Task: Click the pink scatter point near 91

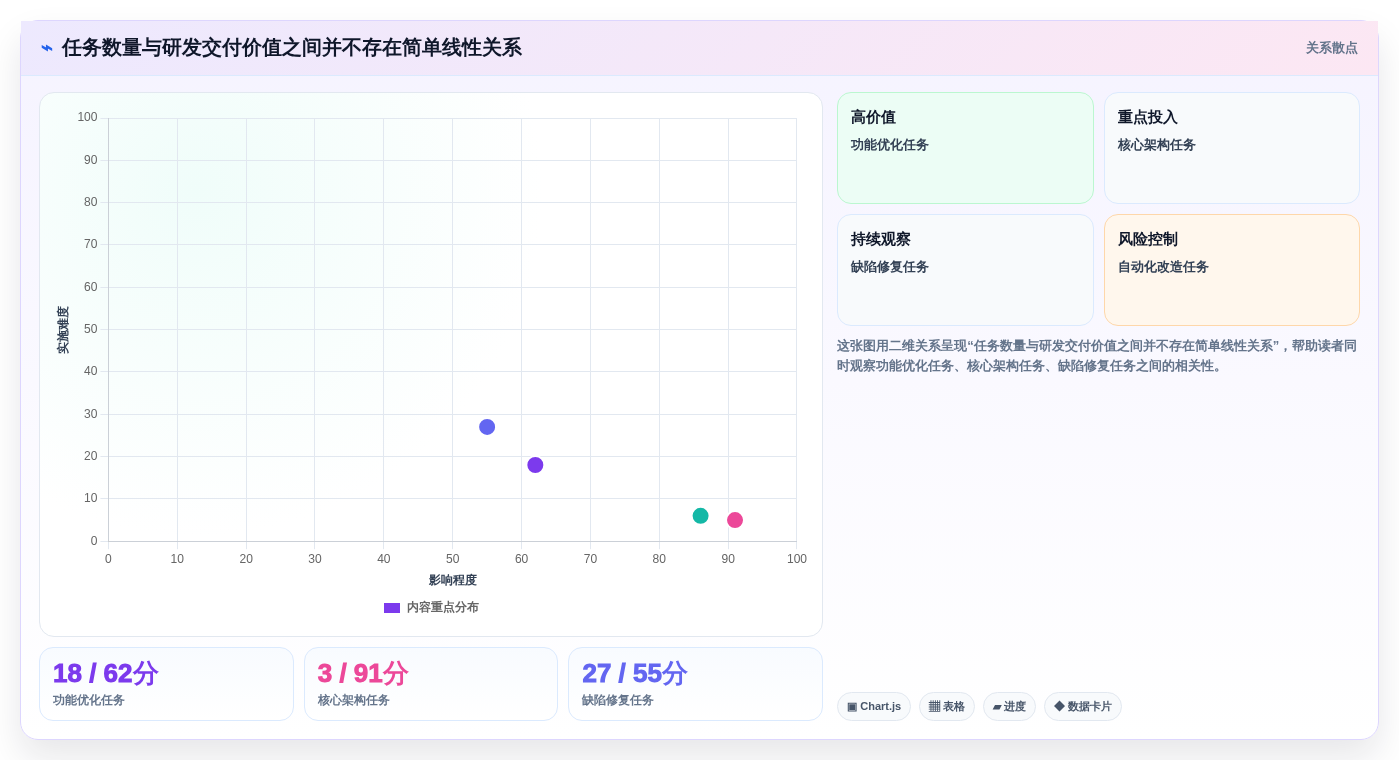Action: 735,520
